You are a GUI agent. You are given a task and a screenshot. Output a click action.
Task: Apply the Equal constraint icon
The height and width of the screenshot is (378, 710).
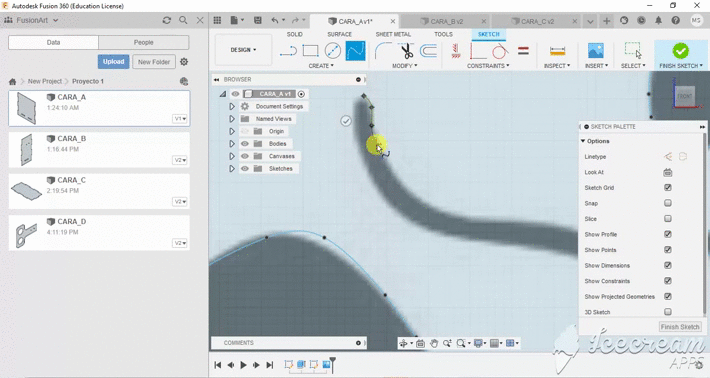[x=523, y=51]
